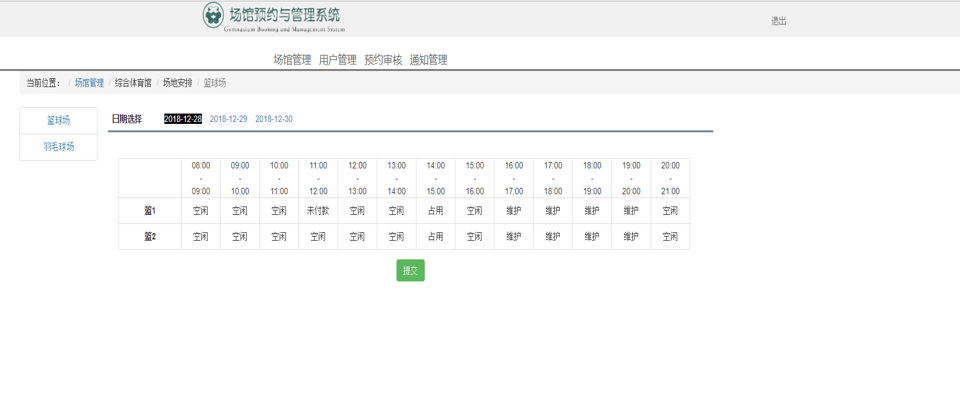The image size is (960, 413).
Task: Select date 2018-12-30
Action: (274, 119)
